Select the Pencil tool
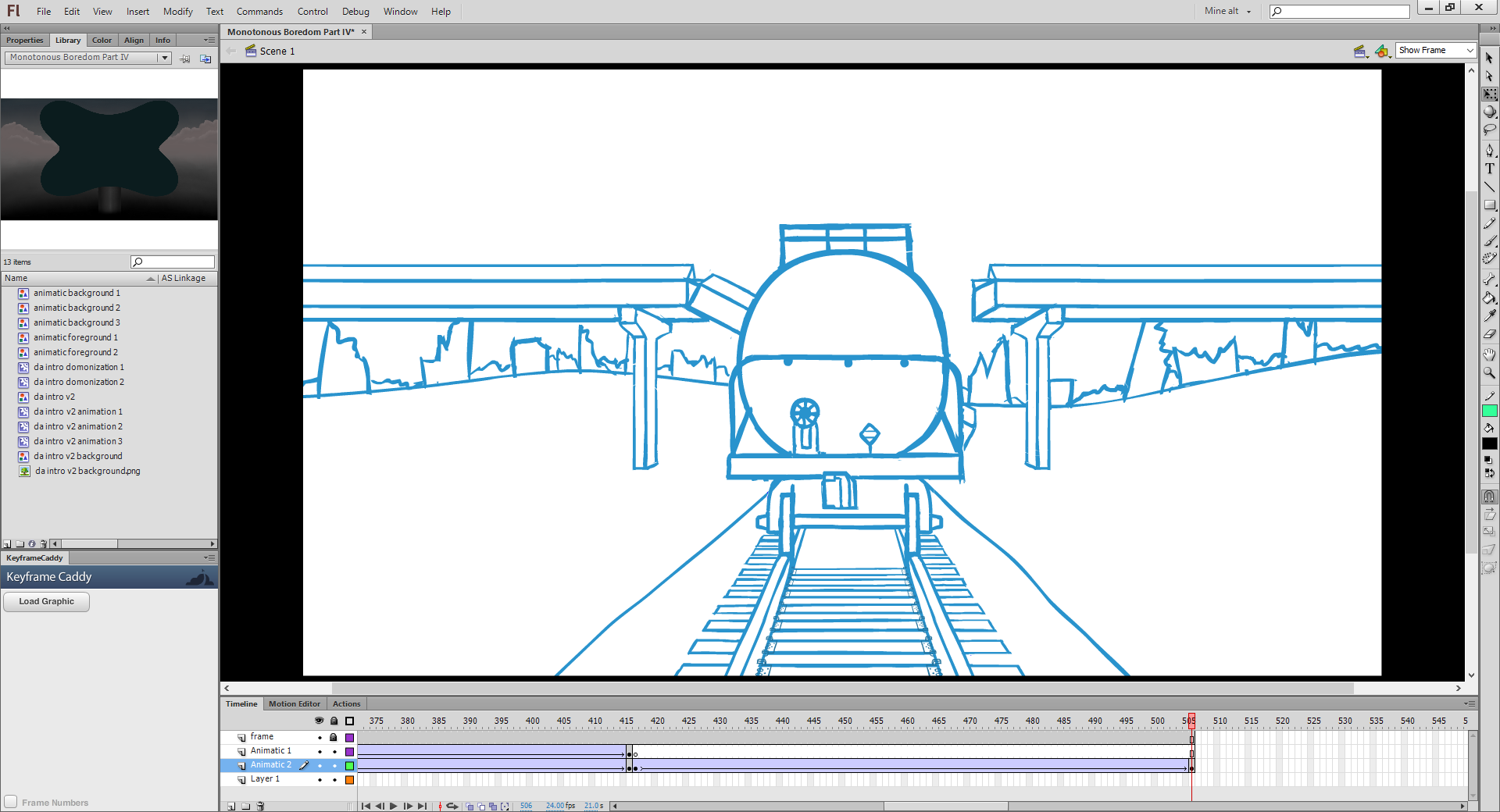Image resolution: width=1500 pixels, height=812 pixels. (x=1489, y=223)
